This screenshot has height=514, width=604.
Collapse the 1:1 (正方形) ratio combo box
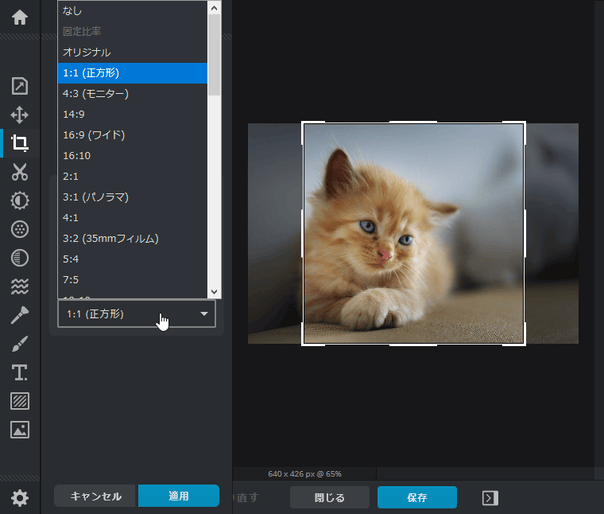pos(136,314)
